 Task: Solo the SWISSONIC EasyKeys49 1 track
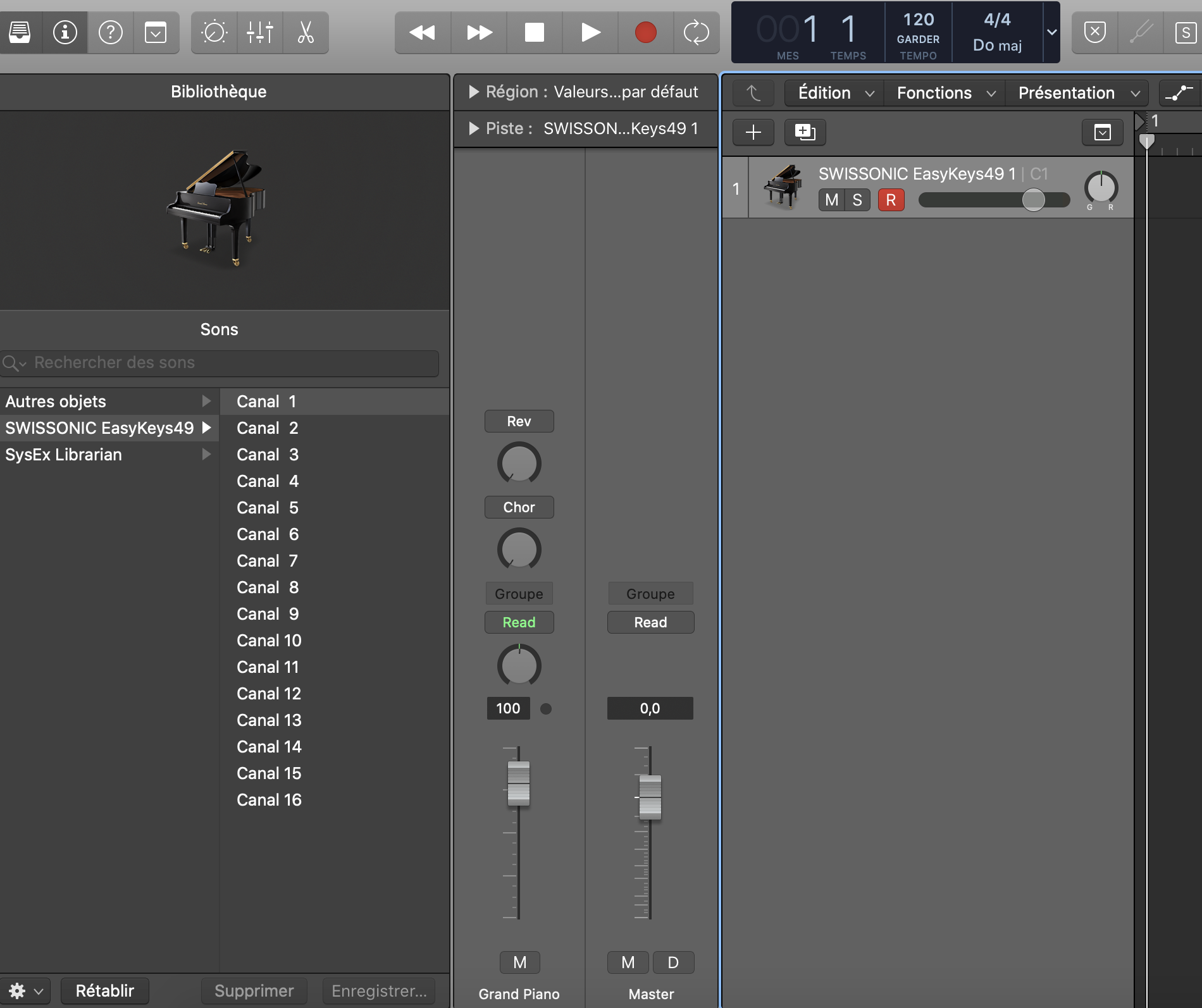click(x=857, y=200)
